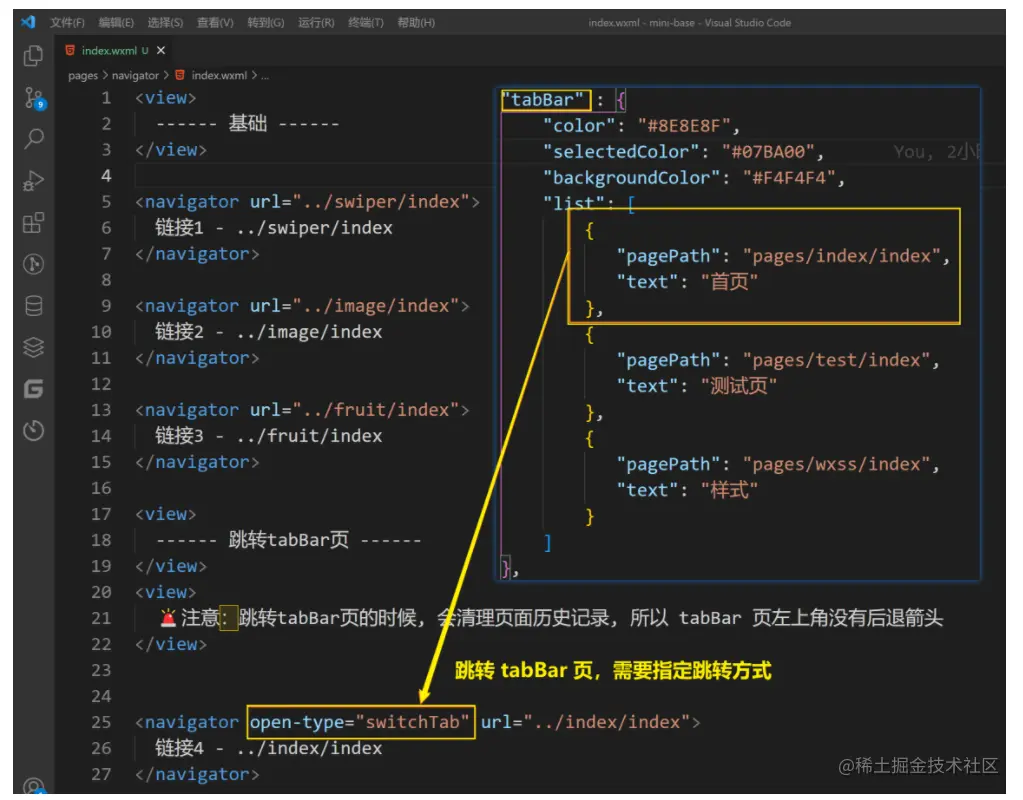1023x800 pixels.
Task: Click '测试页' text value in JSON
Action: (739, 386)
